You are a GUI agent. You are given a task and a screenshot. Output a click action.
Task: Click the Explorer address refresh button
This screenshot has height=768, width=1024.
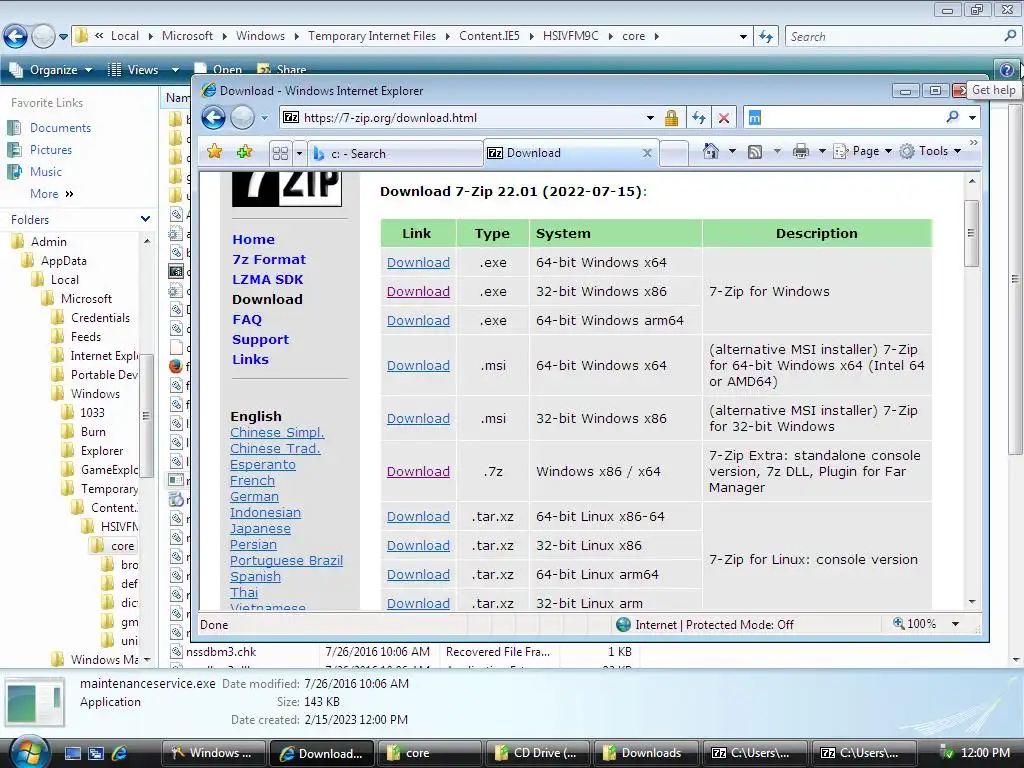coord(765,36)
